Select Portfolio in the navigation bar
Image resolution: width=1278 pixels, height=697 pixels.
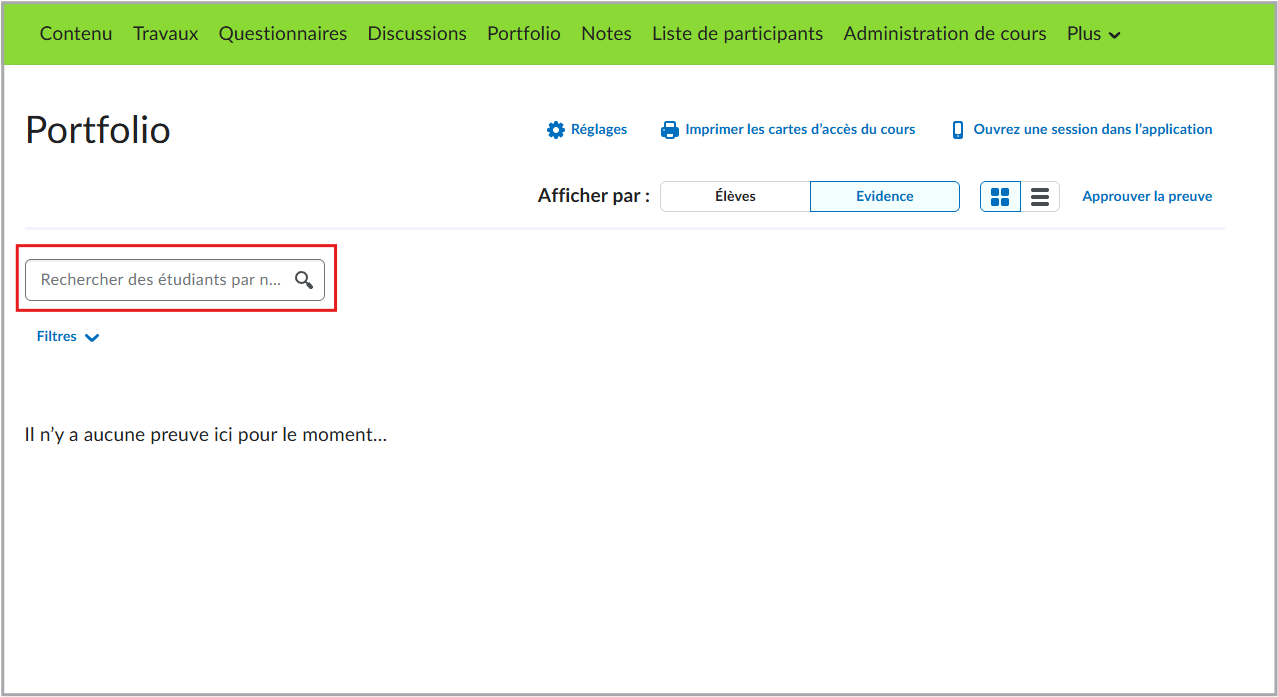coord(524,34)
